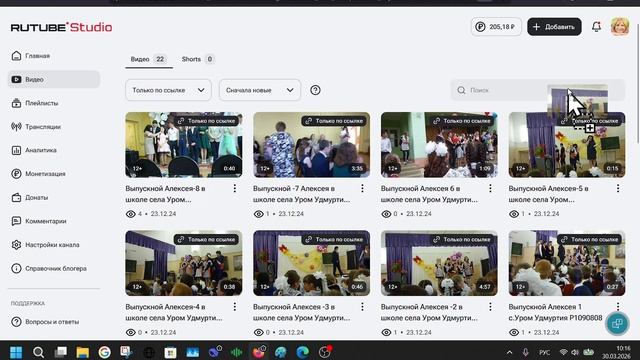
Task: Click the views eye icon under Алексея -2
Action: click(386, 333)
